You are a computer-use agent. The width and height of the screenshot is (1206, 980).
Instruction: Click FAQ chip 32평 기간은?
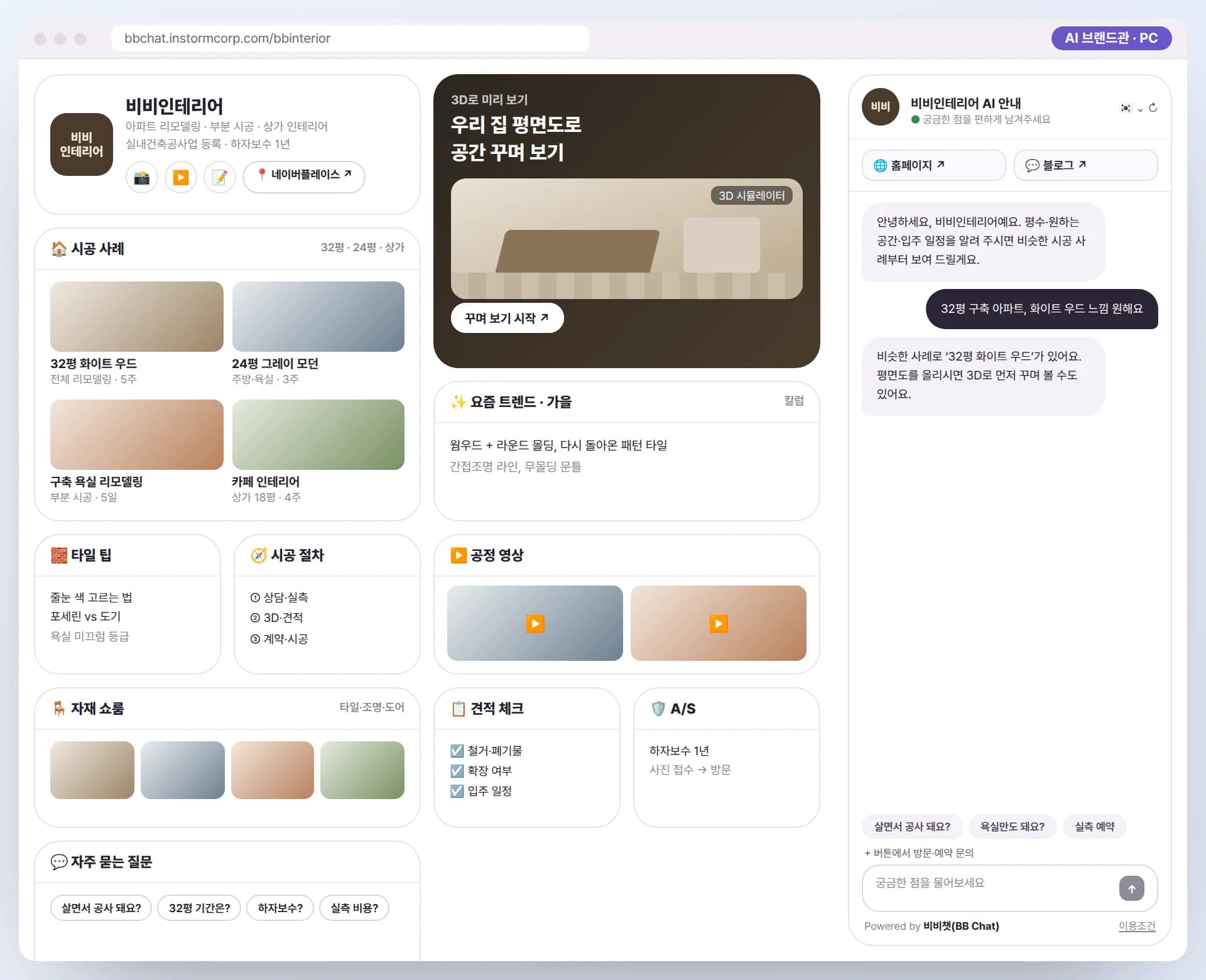click(x=200, y=908)
